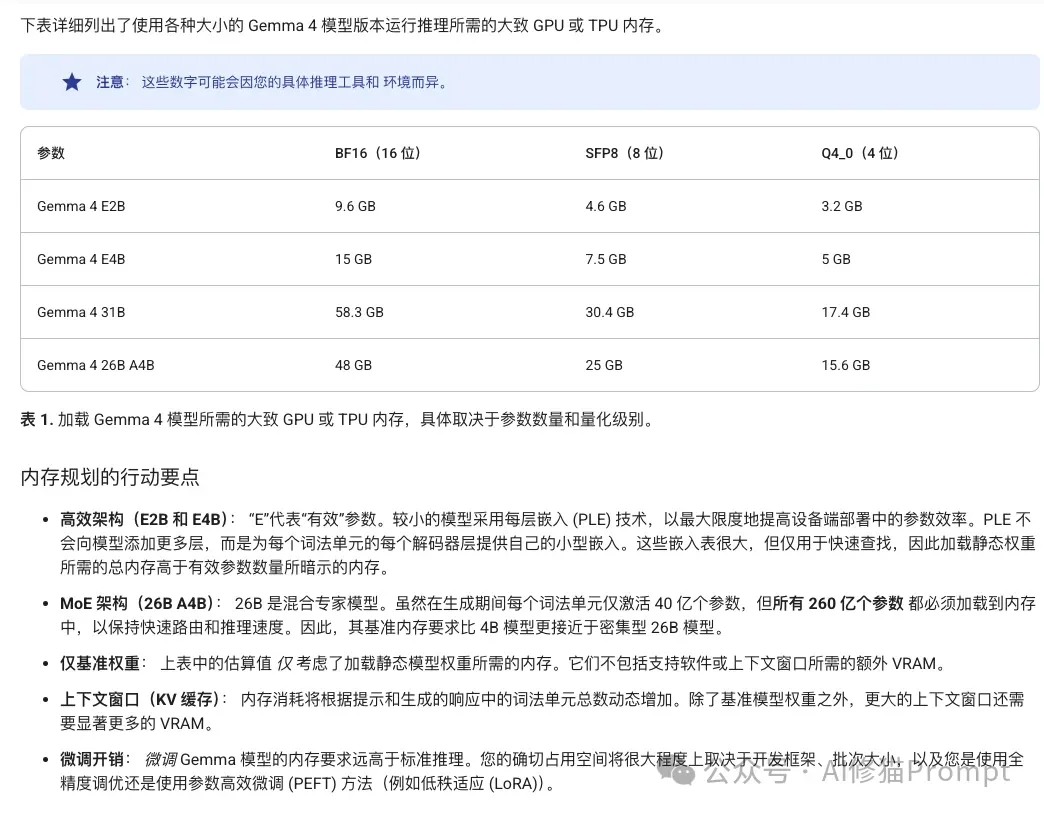Select the Gemma 4 31B table row
1044x813 pixels.
click(81, 312)
